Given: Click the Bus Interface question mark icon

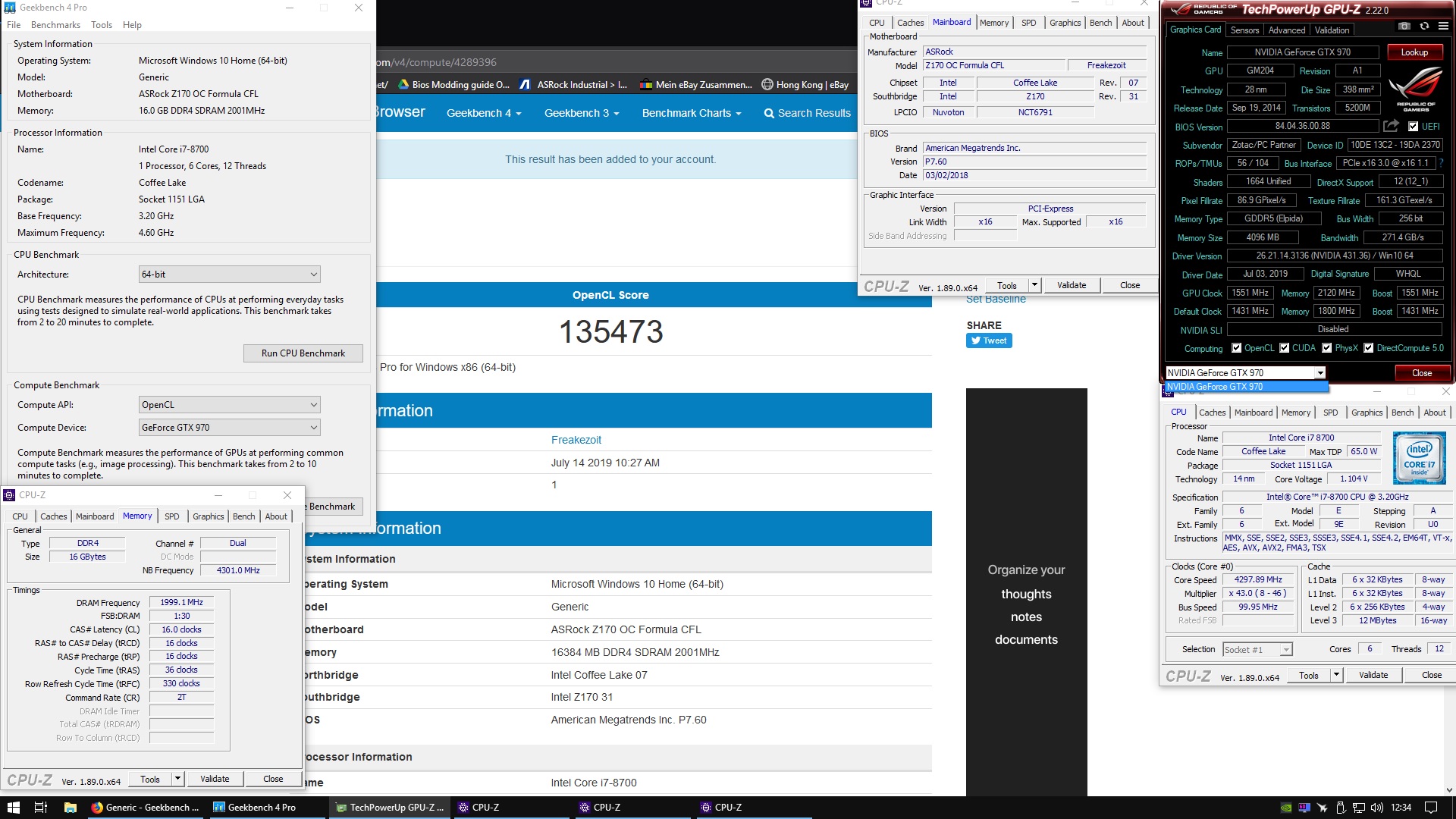Looking at the screenshot, I should tap(1441, 163).
